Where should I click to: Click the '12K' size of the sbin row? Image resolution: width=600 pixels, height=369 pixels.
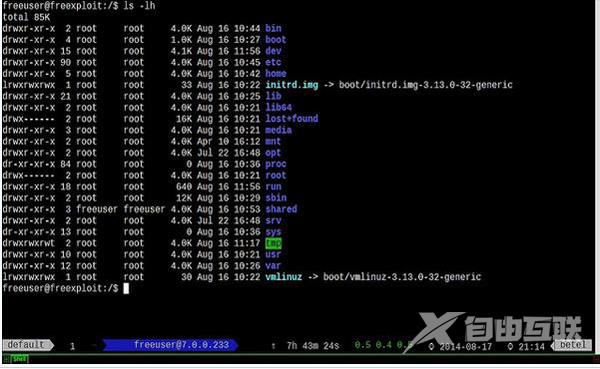[184, 198]
